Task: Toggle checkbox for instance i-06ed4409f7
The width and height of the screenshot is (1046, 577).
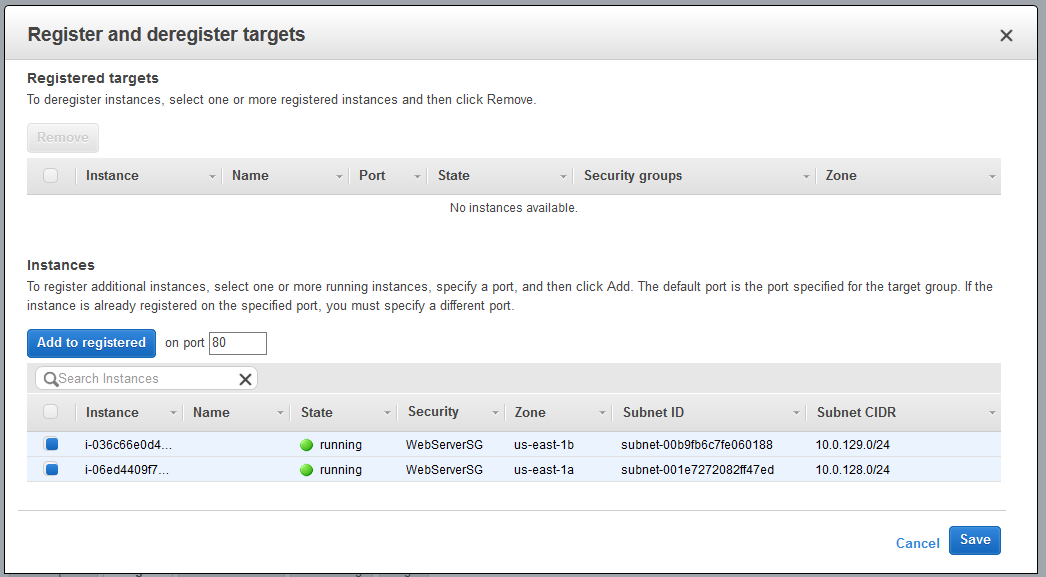Action: 51,469
